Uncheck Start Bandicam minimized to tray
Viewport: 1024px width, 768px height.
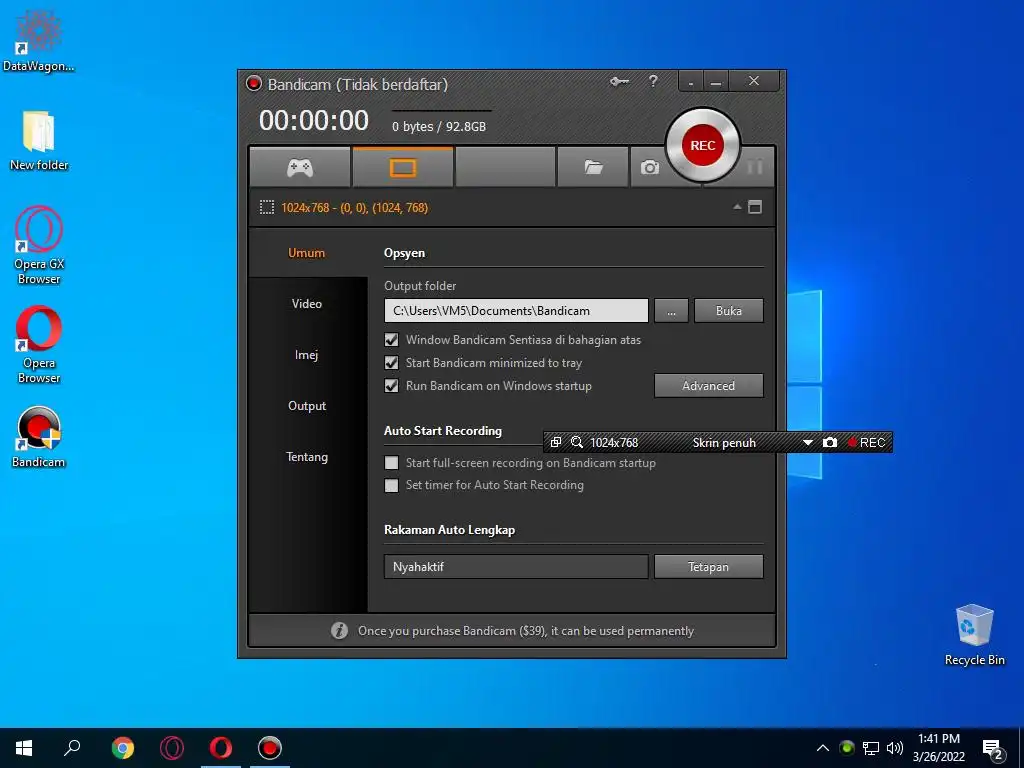tap(391, 362)
